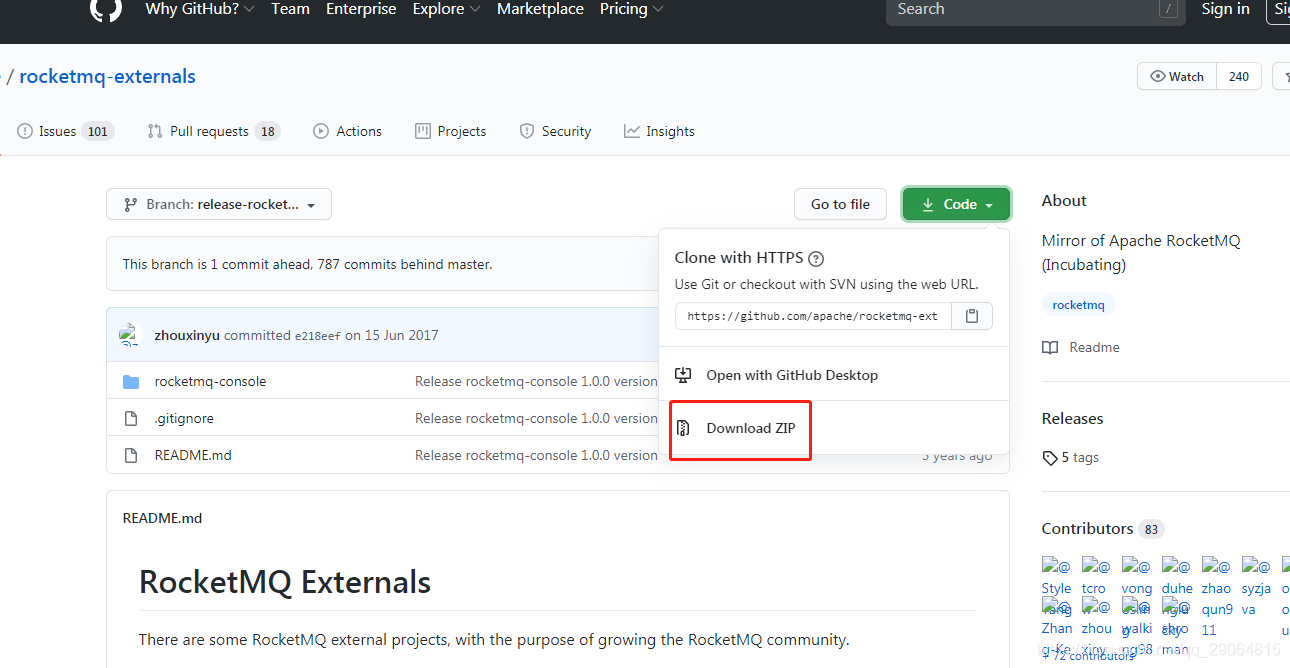Viewport: 1290px width, 668px height.
Task: Click the zhouxinyu author avatar
Action: (130, 335)
